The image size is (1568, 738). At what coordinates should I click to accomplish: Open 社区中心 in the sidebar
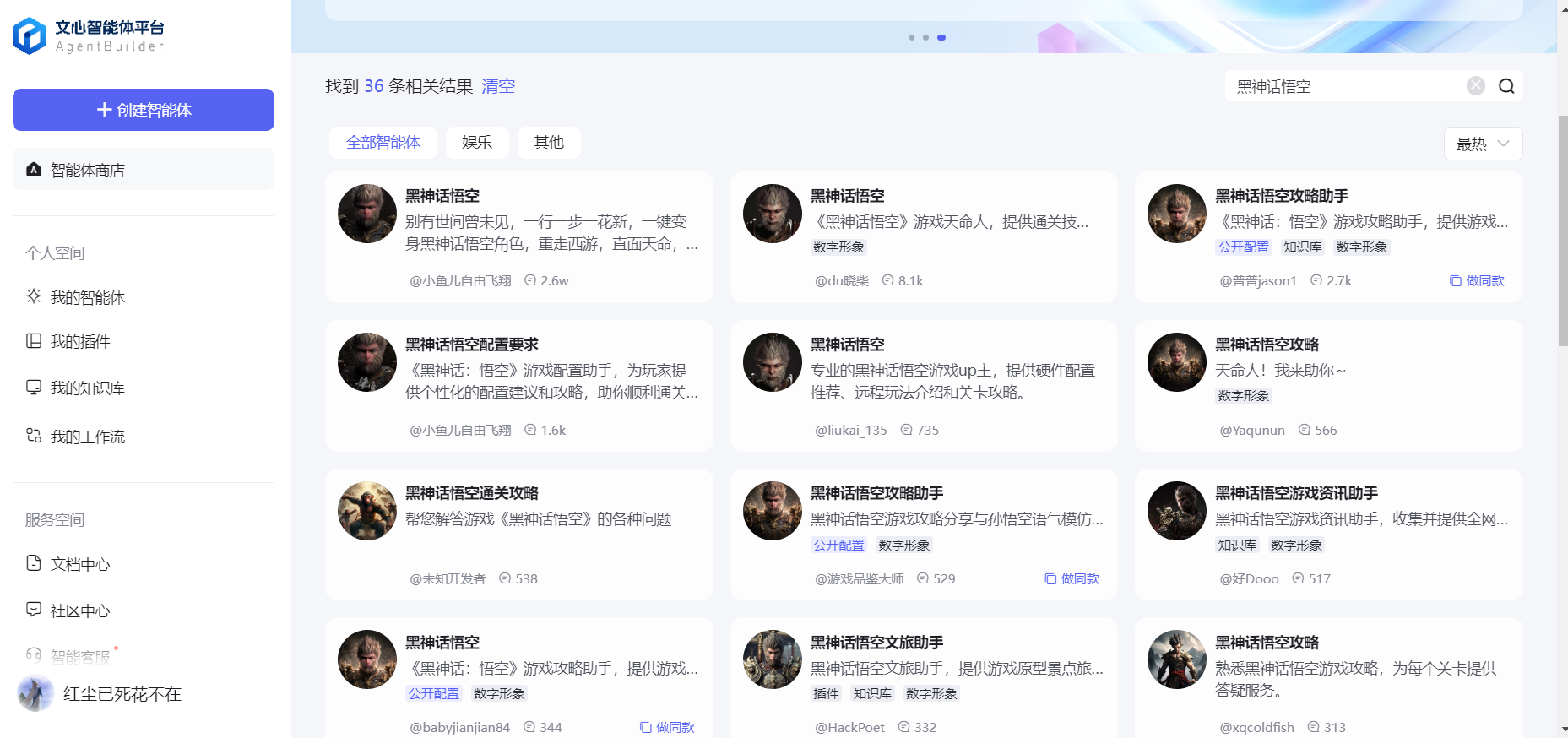80,610
